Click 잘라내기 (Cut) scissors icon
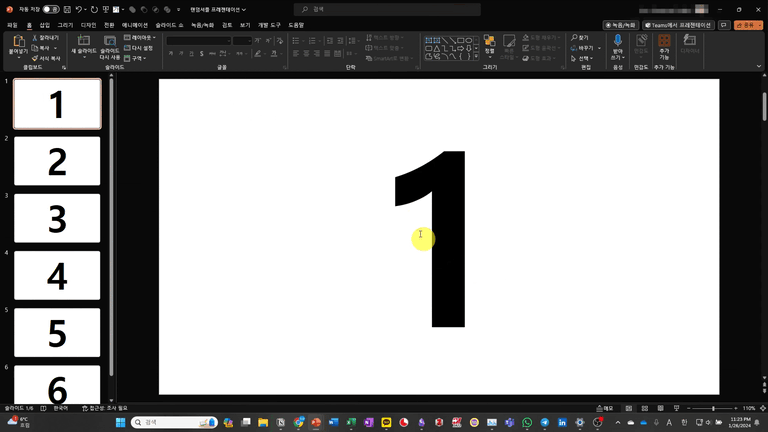Screen dimensions: 768x432 coord(35,38)
